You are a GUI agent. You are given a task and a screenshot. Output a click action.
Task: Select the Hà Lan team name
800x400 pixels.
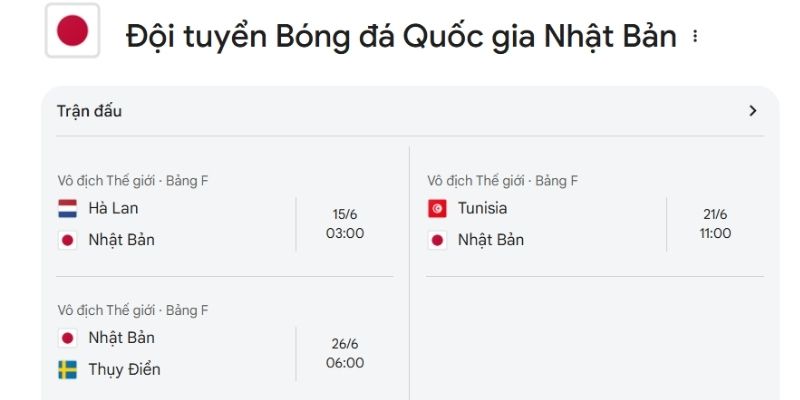[x=113, y=208]
